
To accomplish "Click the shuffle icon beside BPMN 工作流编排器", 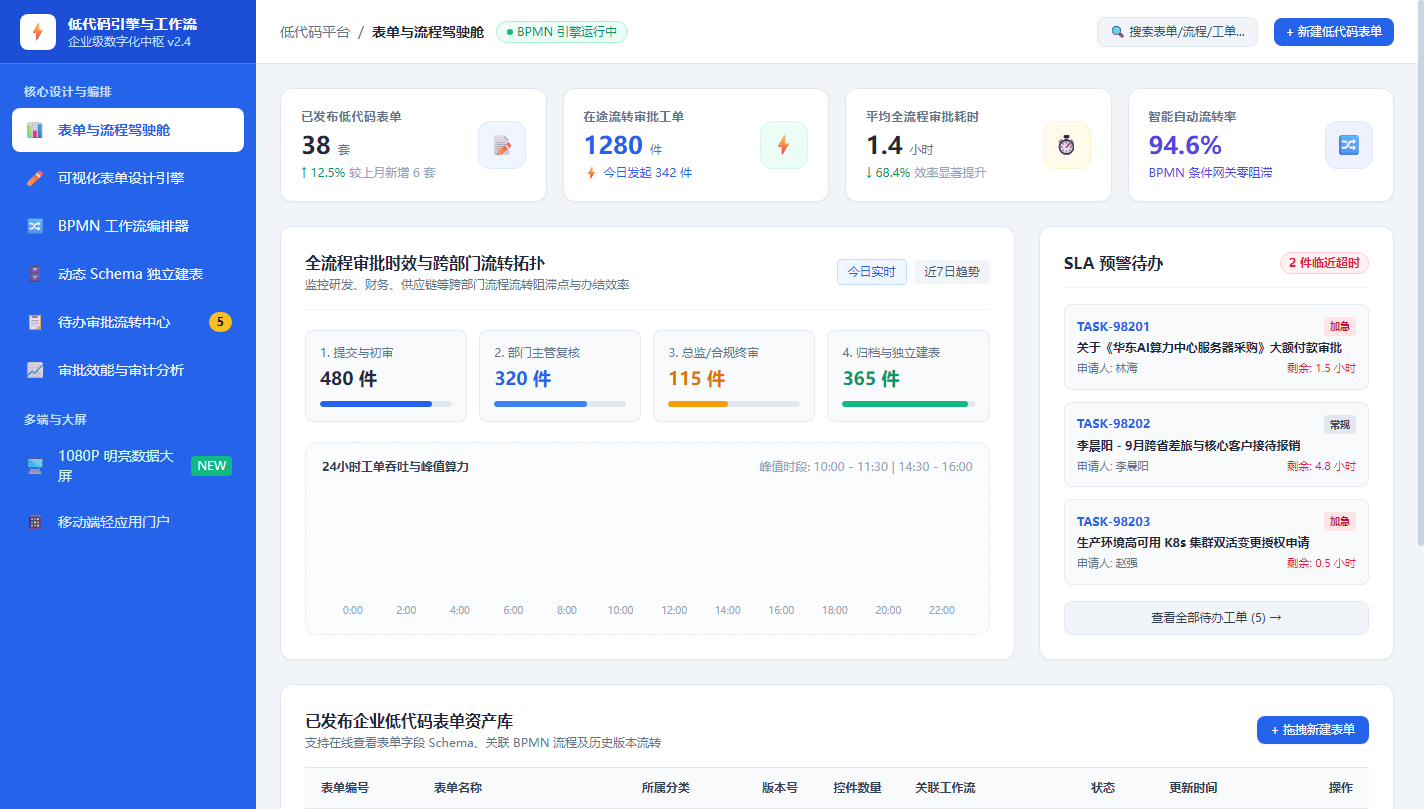I will [35, 226].
